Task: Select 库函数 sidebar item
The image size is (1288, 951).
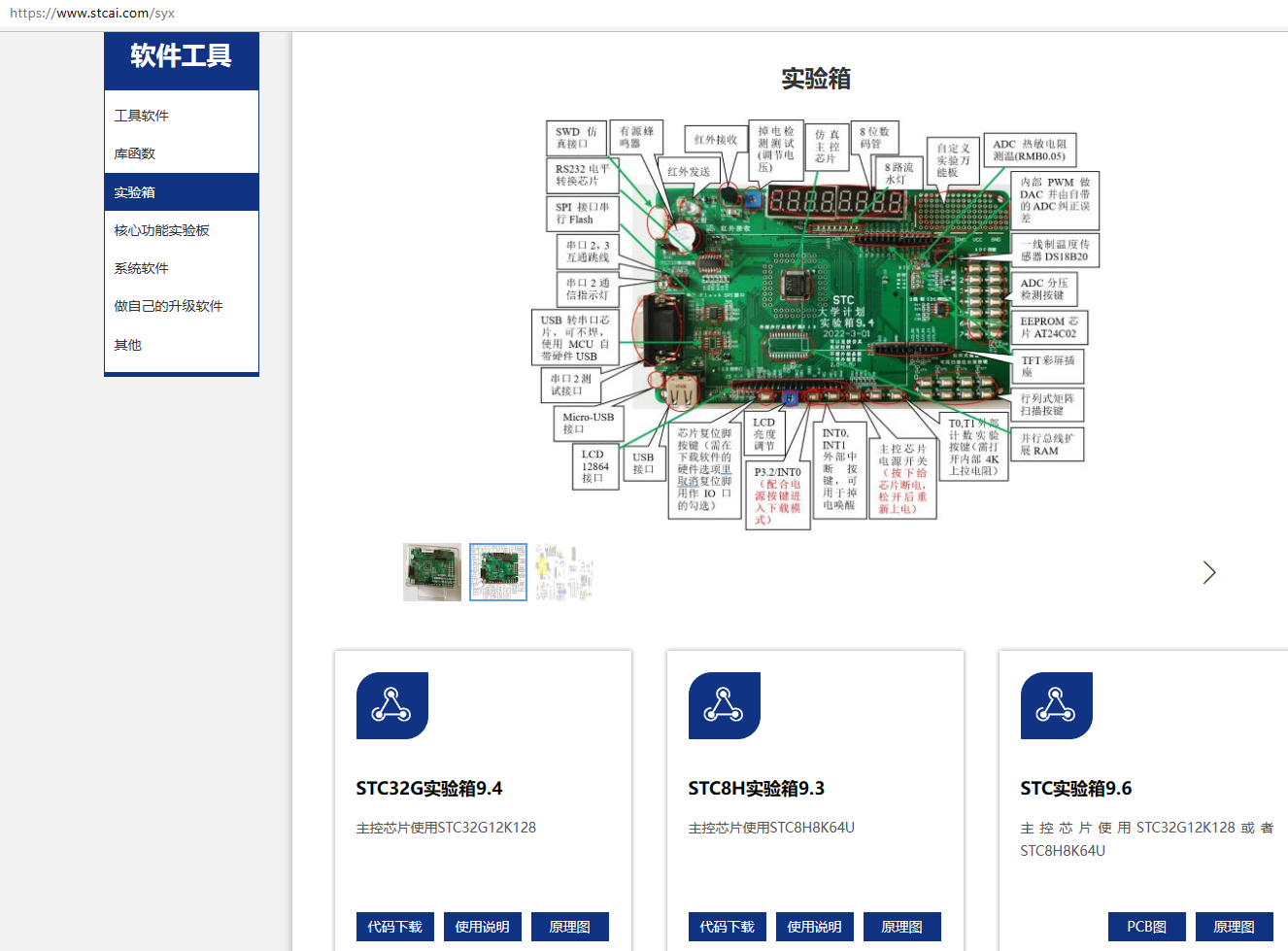Action: (182, 153)
